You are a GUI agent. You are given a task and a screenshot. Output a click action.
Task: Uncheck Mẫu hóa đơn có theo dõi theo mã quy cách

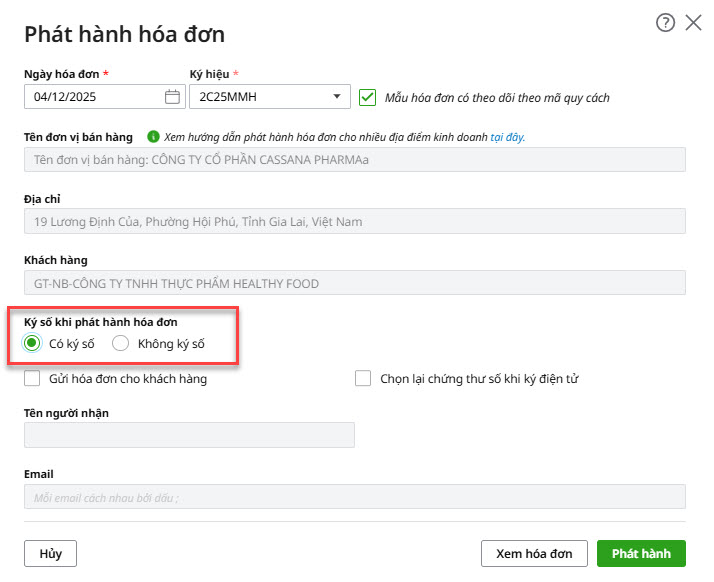point(367,97)
